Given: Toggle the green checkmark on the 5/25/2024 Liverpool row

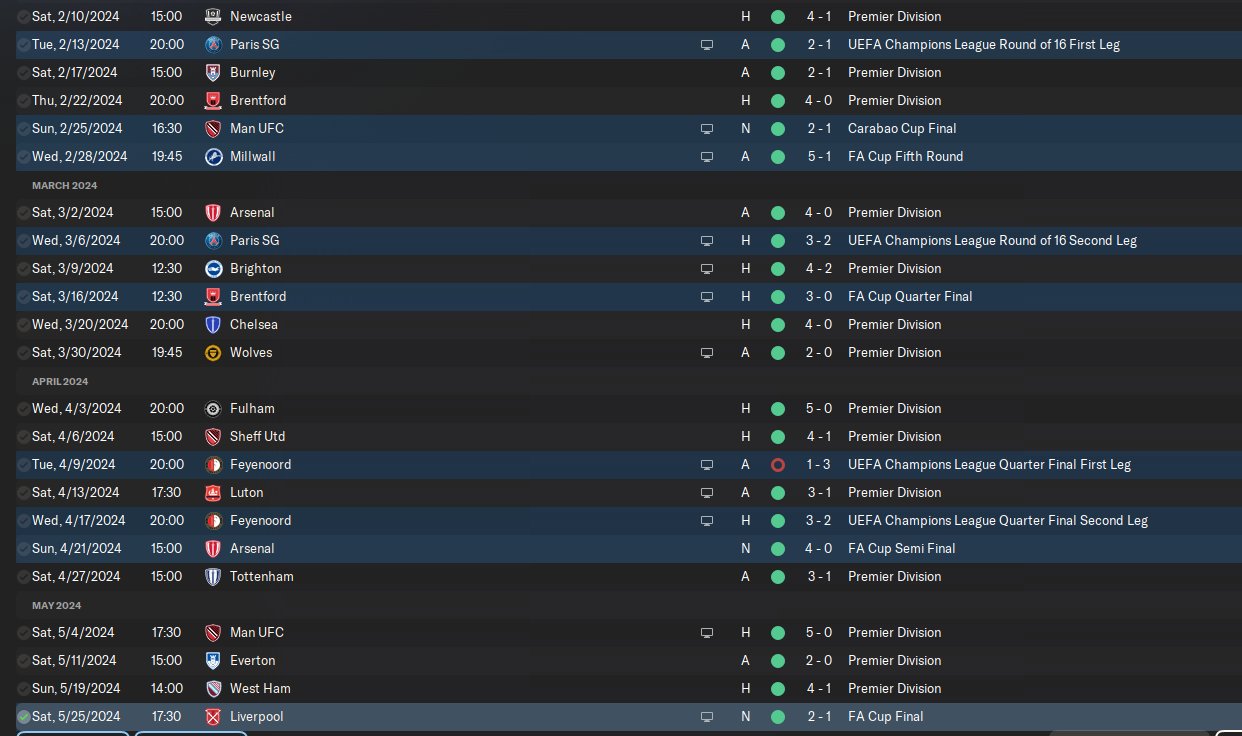Looking at the screenshot, I should (x=24, y=717).
